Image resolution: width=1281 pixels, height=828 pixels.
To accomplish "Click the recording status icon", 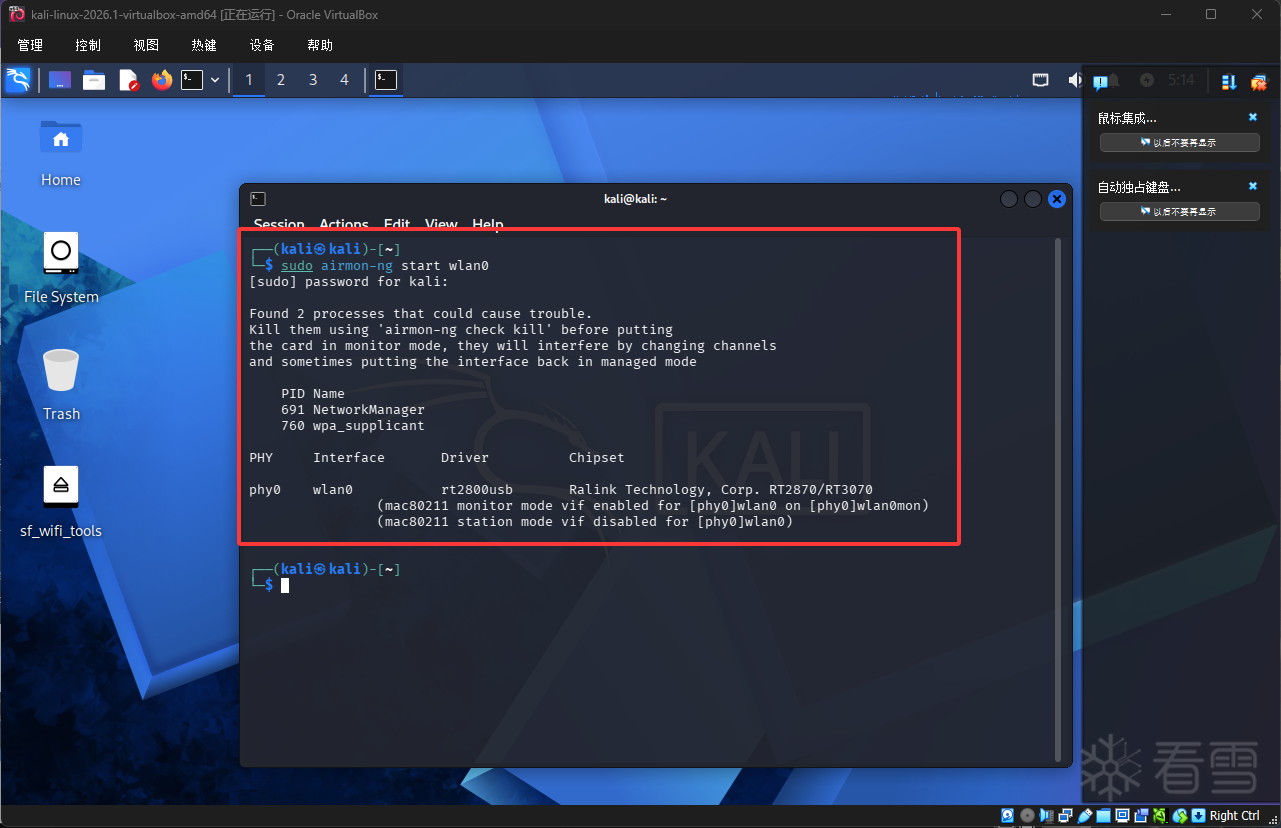I will click(1142, 816).
